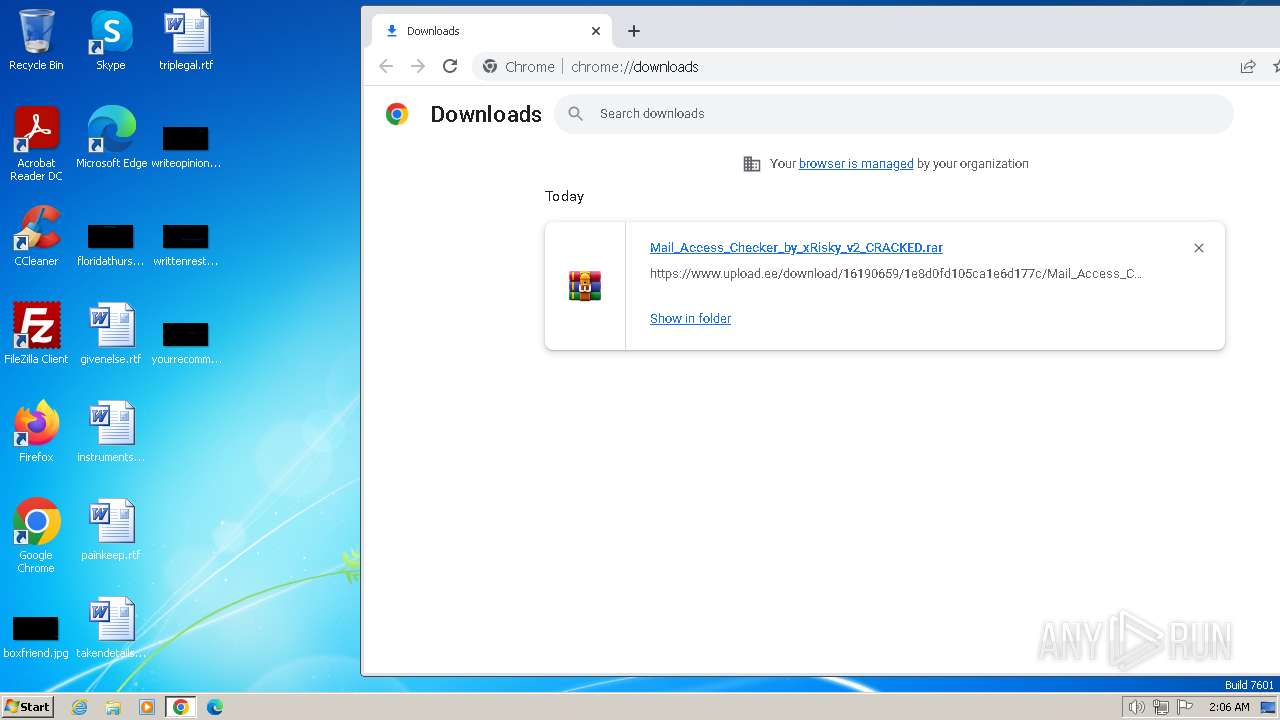Click the Action Center flag icon
This screenshot has width=1280, height=720.
pyautogui.click(x=1185, y=707)
